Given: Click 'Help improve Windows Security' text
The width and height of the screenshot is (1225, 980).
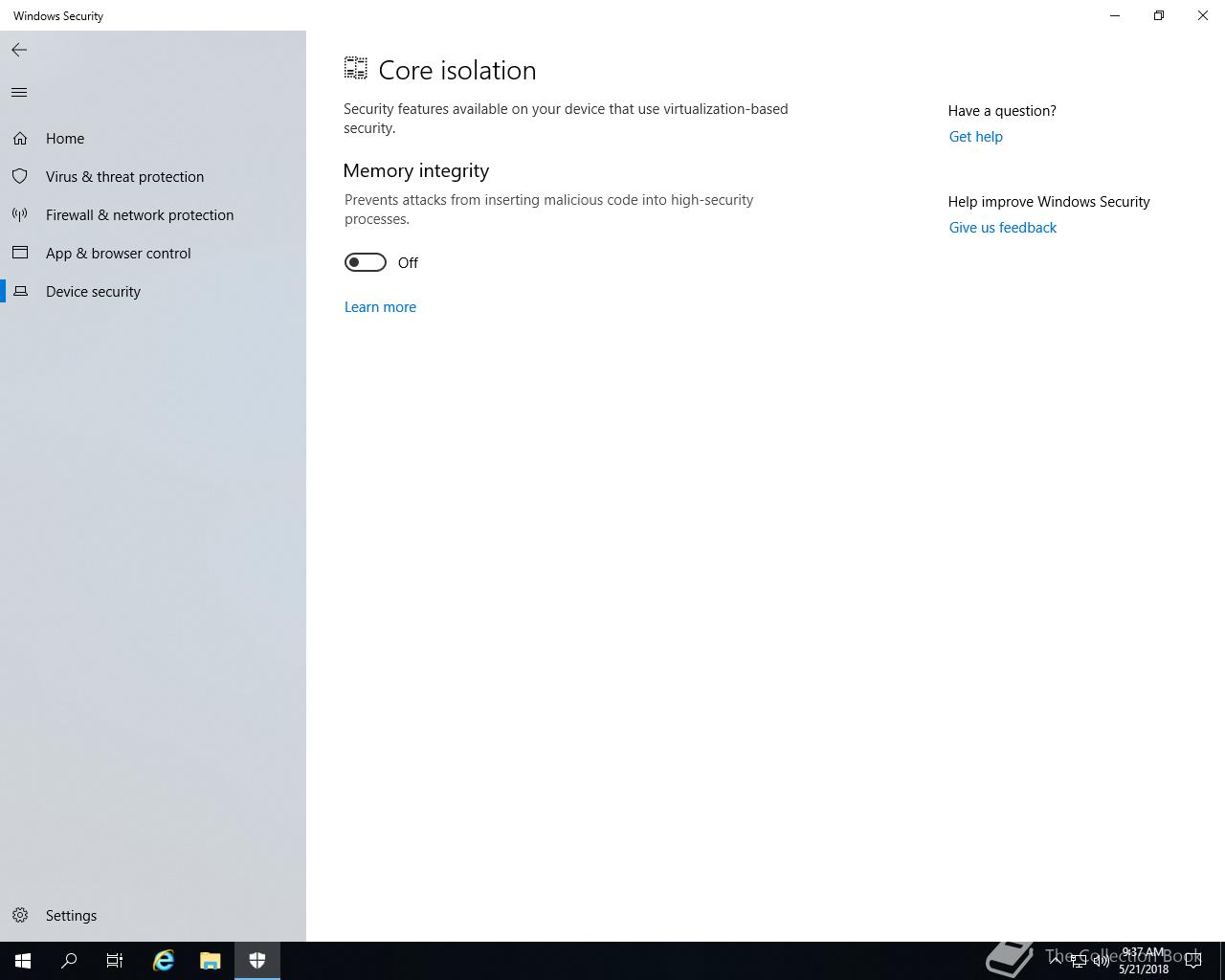Looking at the screenshot, I should click(x=1049, y=201).
